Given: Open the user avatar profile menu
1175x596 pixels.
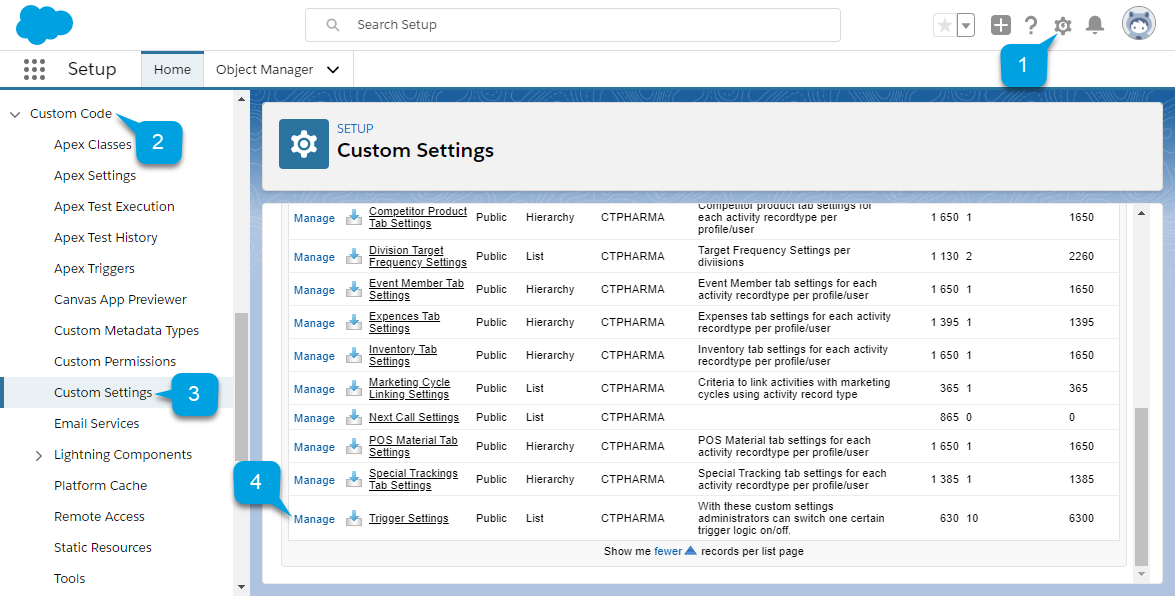Looking at the screenshot, I should 1138,25.
